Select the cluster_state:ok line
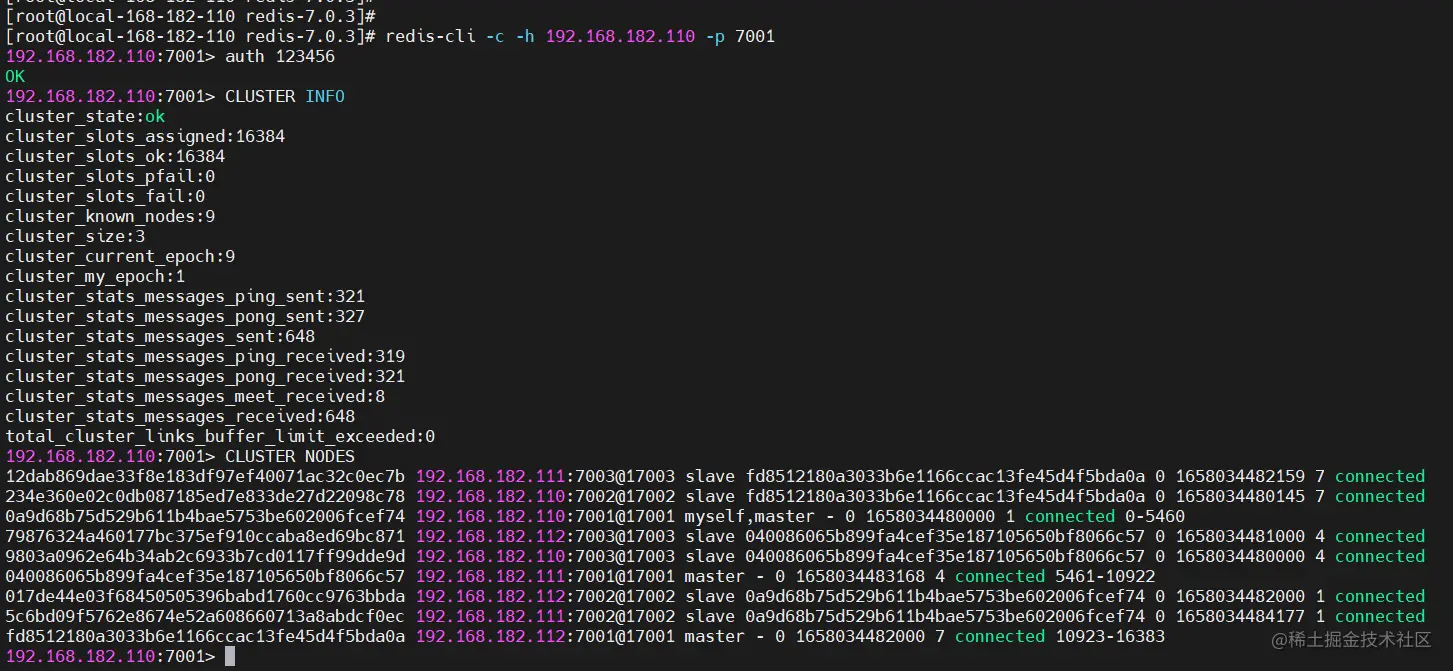 coord(85,117)
